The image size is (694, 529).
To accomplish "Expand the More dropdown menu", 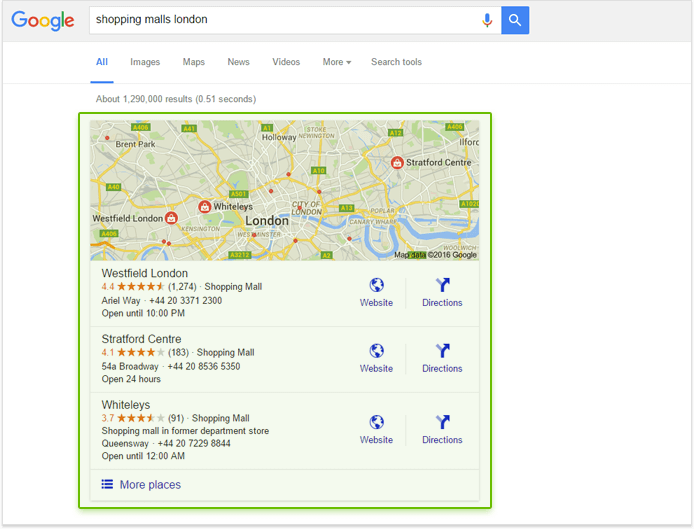I will point(337,62).
